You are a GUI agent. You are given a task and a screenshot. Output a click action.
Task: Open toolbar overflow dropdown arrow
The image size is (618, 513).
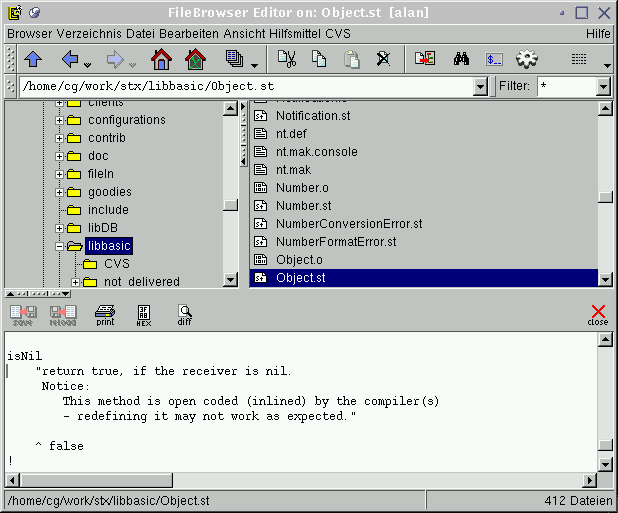click(x=607, y=66)
